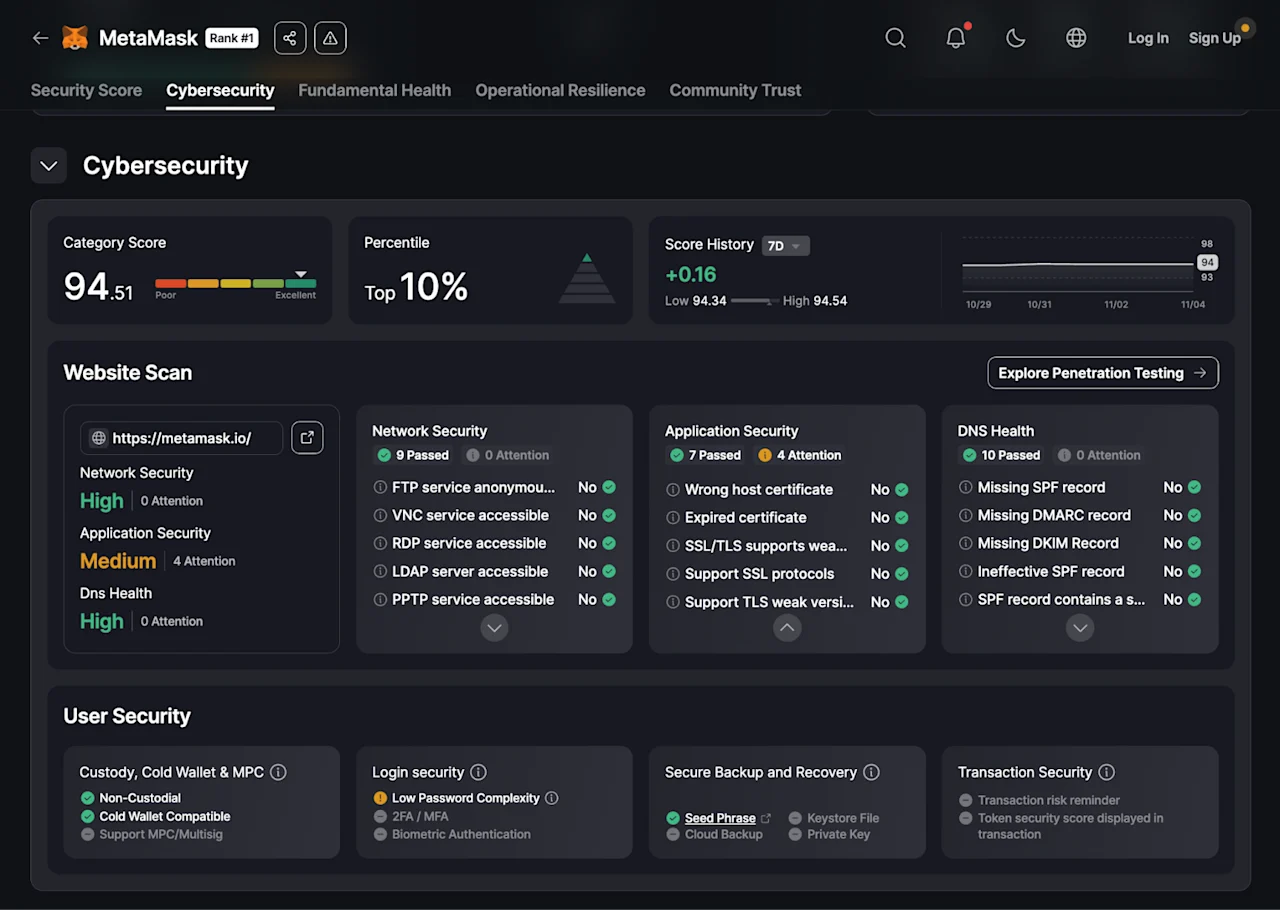Screen dimensions: 1280x910
Task: Click info icon beside Missing SPF record
Action: [966, 487]
